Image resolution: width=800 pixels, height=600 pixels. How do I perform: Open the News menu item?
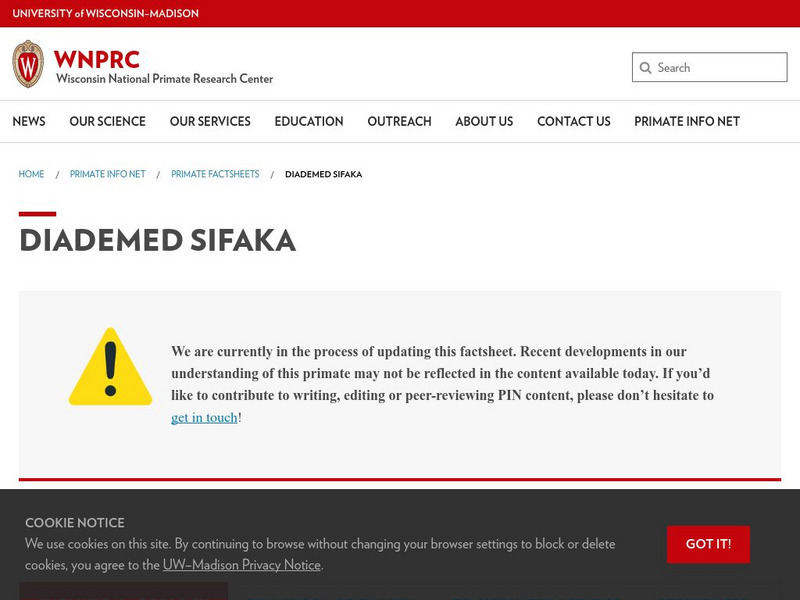click(29, 121)
